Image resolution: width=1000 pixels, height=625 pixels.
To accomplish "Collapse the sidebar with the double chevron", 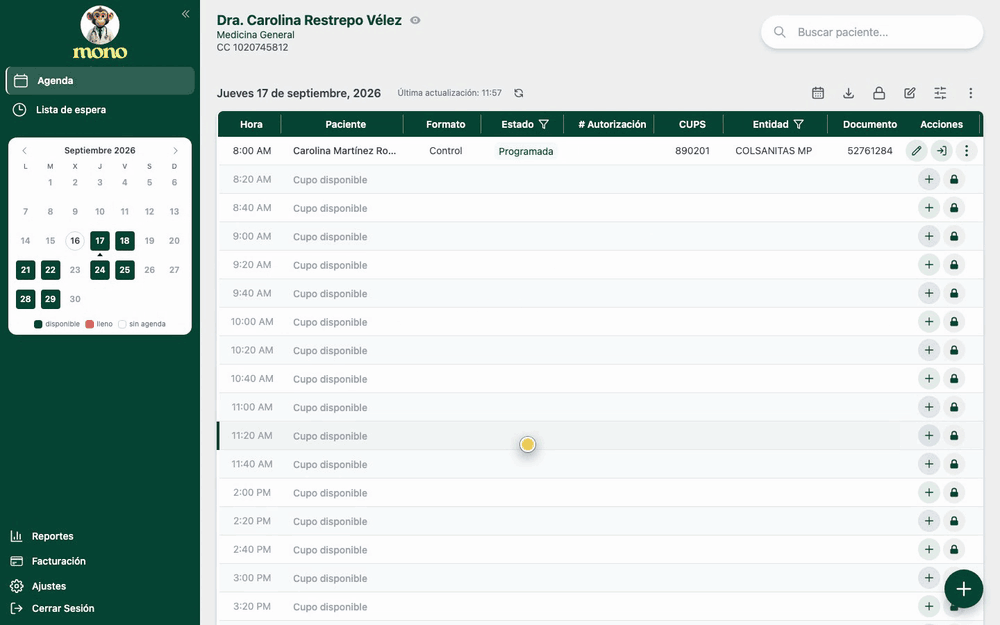I will click(x=186, y=14).
